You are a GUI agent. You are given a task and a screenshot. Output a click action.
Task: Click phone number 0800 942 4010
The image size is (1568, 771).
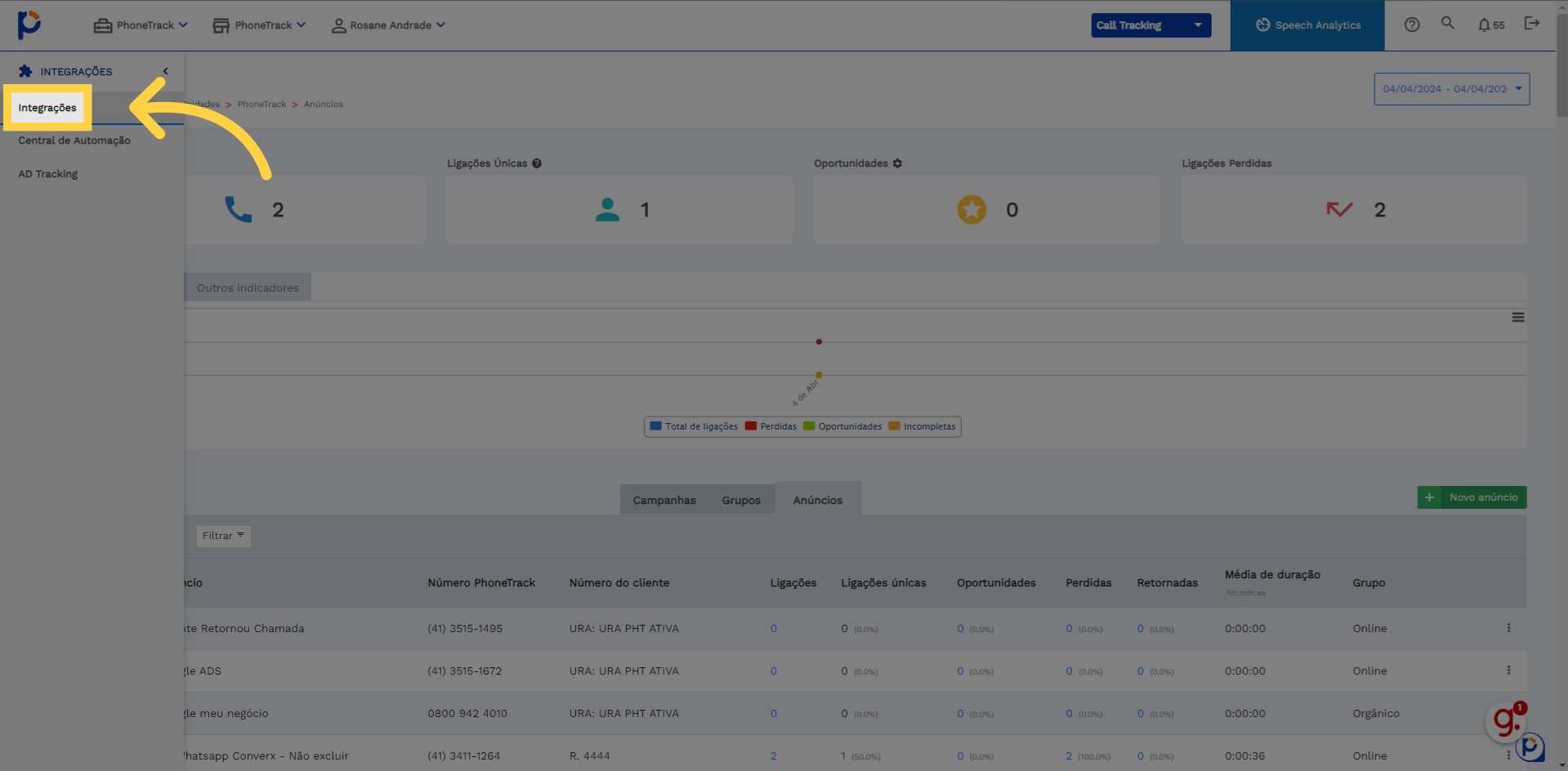(467, 713)
